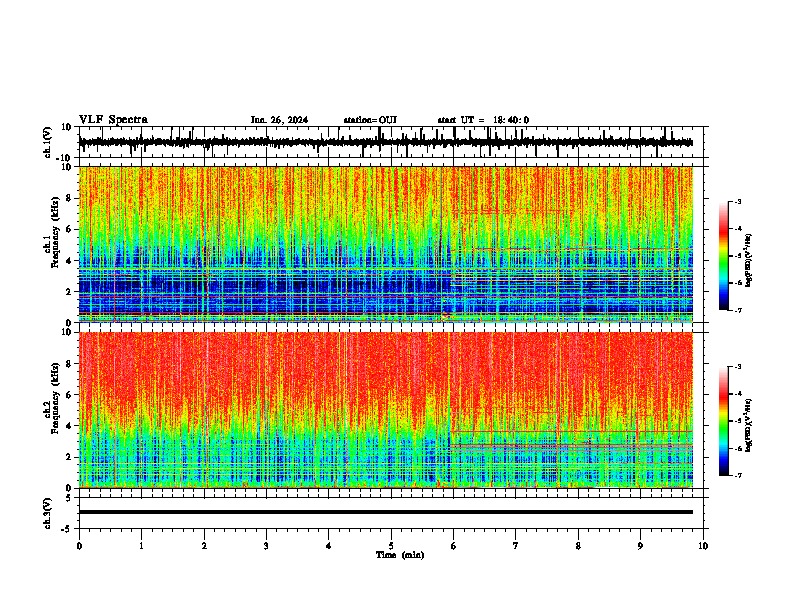This screenshot has height=612, width=792.
Task: Click the "-3" label on ch.2 color bar
Action: pyautogui.click(x=737, y=367)
